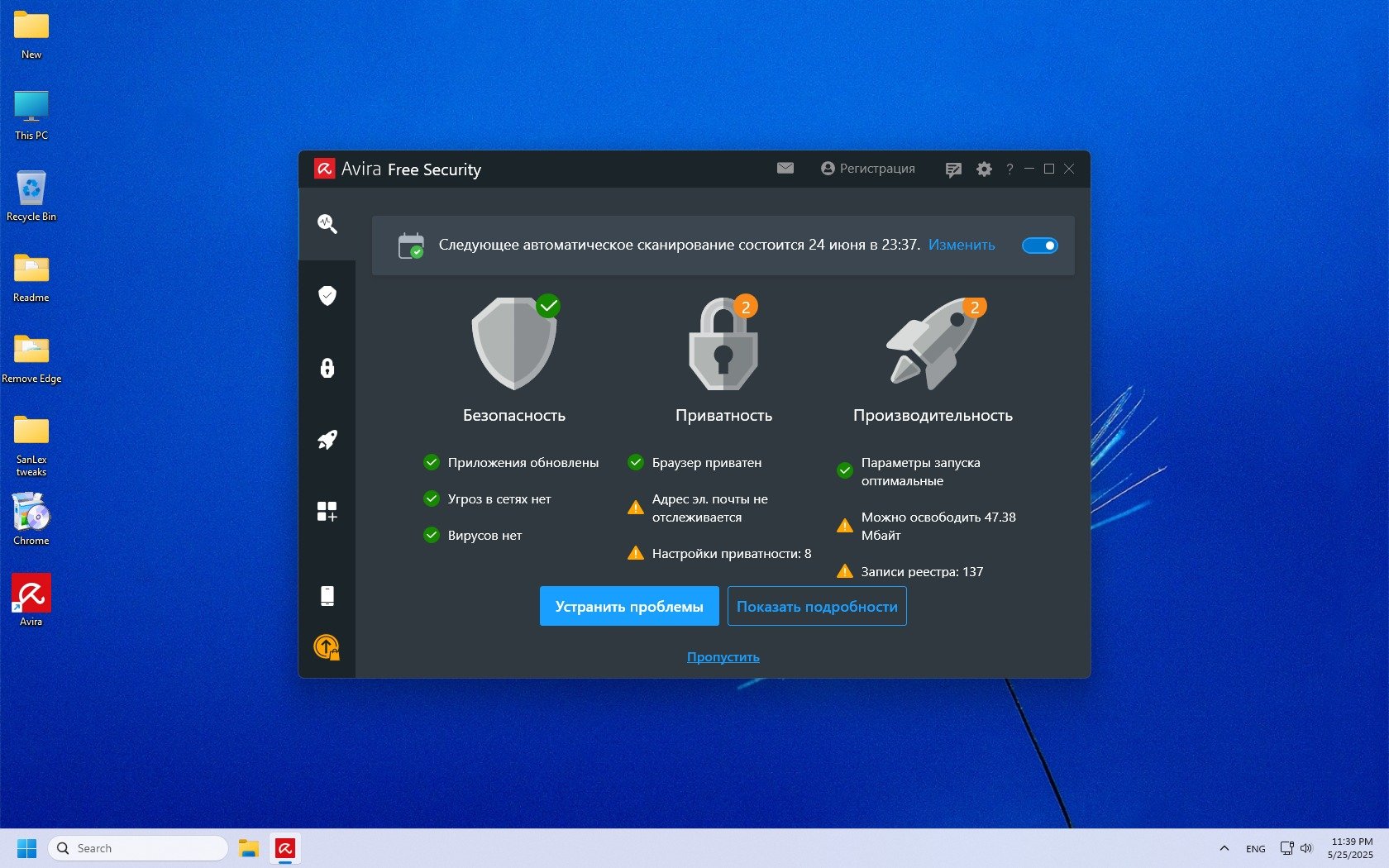Screen dimensions: 1389x868
Task: Open the feedback chat icon
Action: pyautogui.click(x=953, y=169)
